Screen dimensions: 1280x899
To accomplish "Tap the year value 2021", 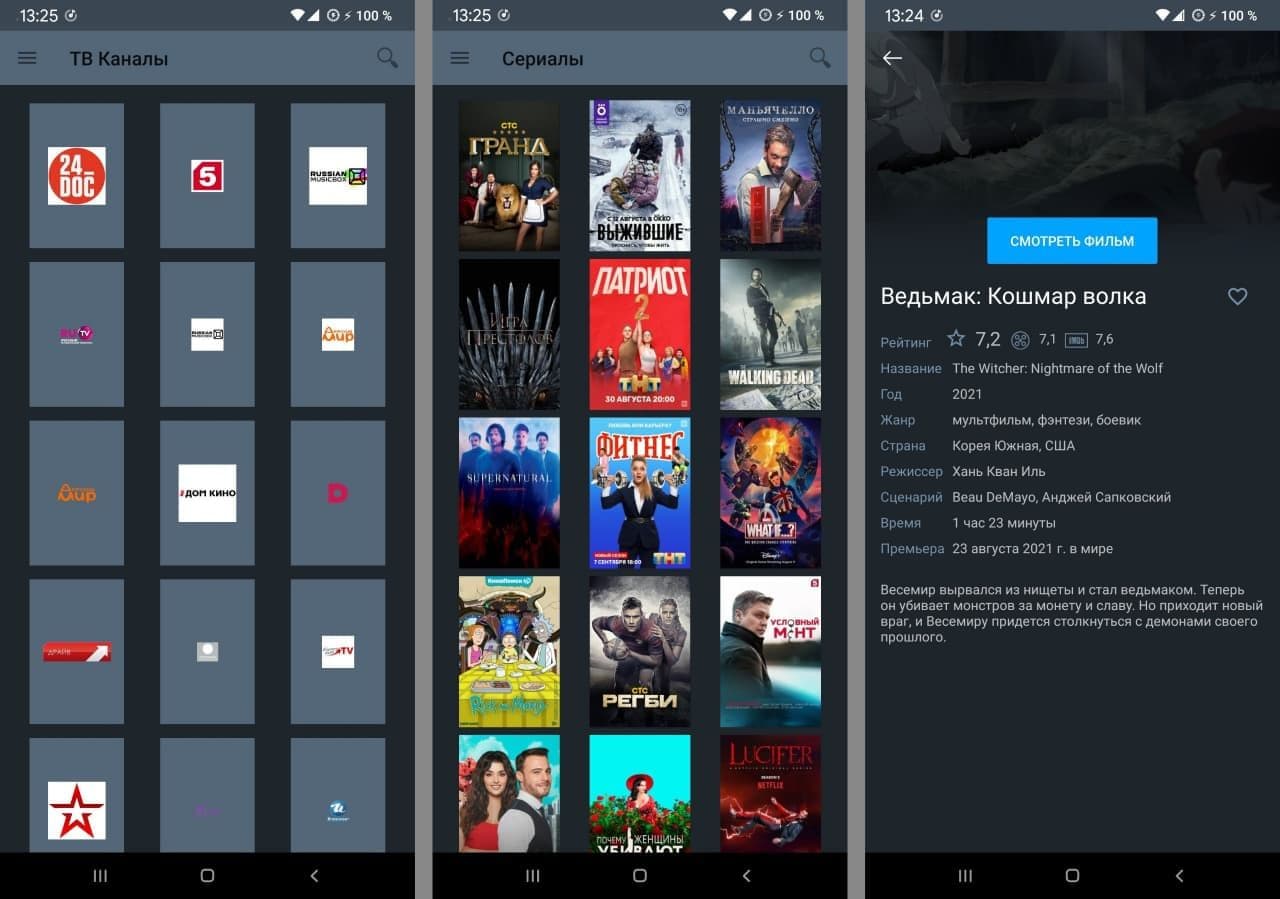I will [967, 394].
